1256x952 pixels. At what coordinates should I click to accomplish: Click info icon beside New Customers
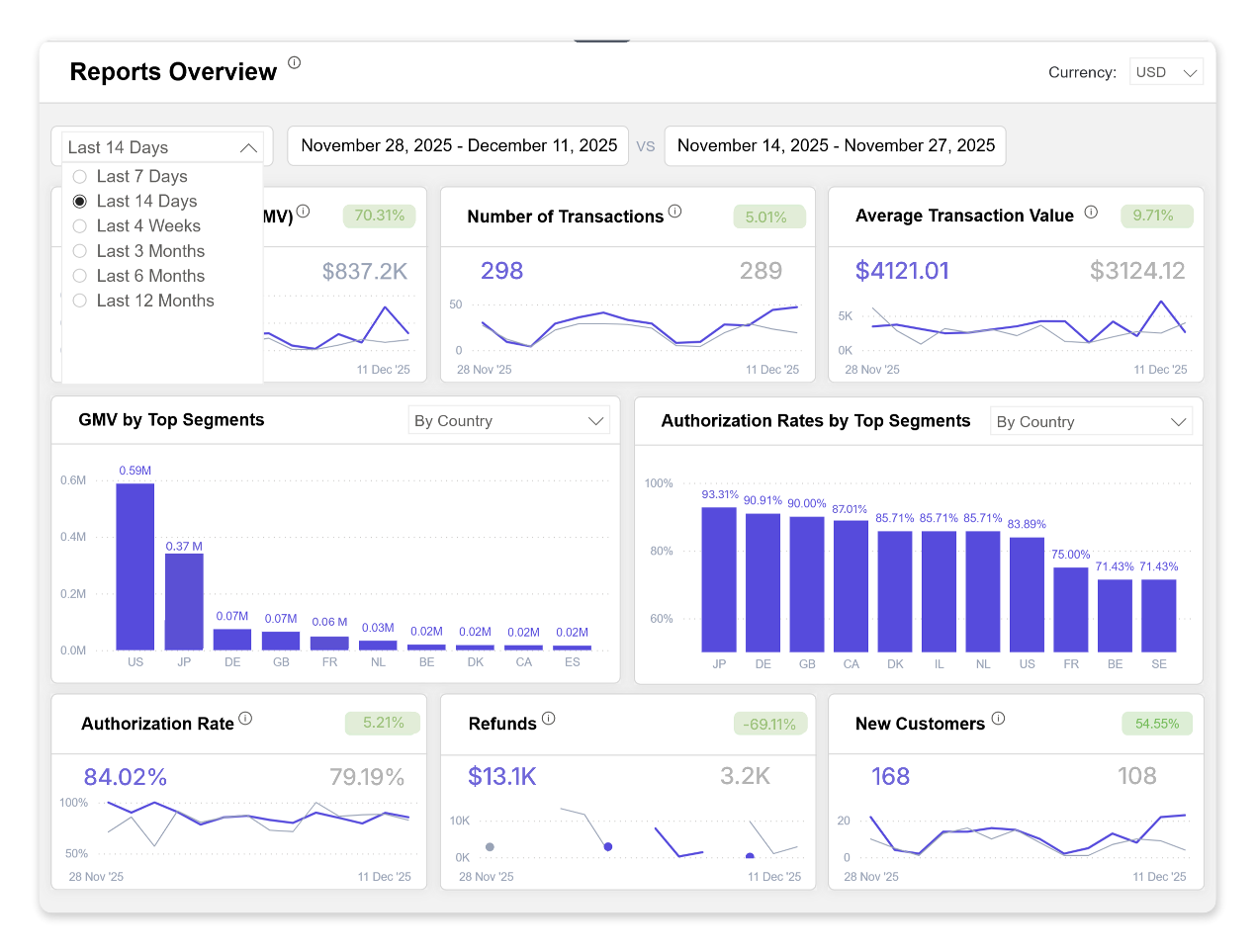[998, 719]
